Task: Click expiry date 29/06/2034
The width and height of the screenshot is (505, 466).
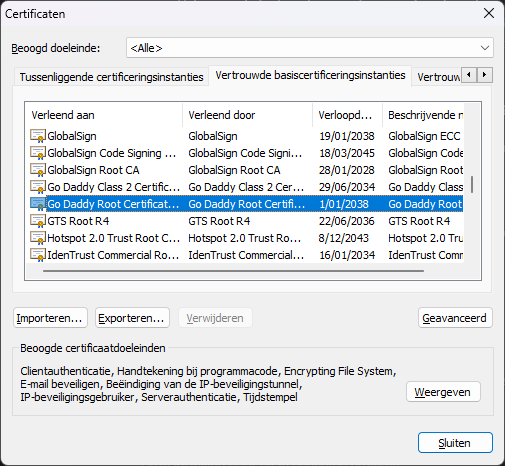Action: click(347, 187)
